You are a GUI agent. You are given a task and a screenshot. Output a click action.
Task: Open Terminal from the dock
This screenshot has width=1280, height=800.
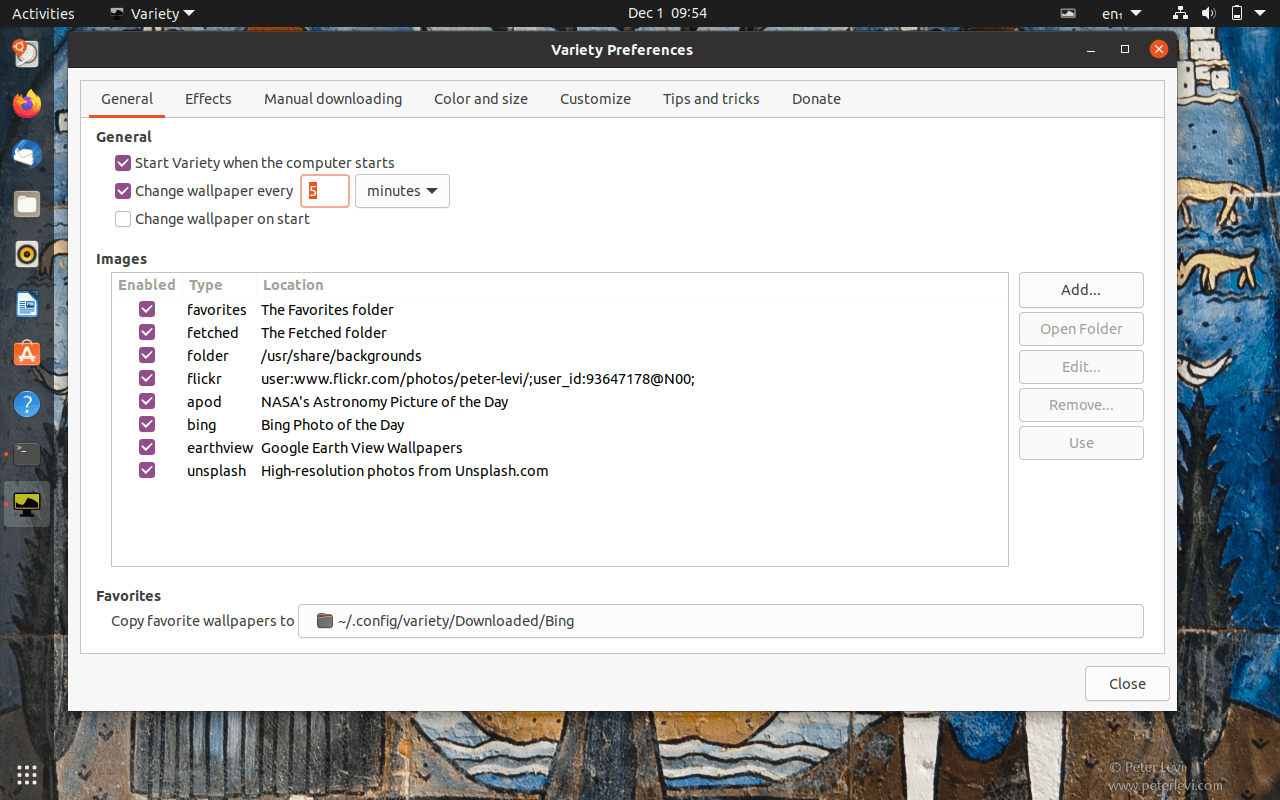click(27, 454)
